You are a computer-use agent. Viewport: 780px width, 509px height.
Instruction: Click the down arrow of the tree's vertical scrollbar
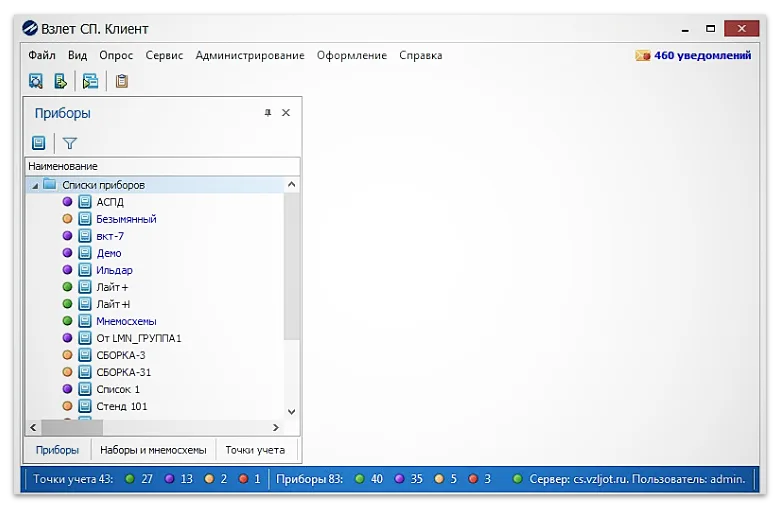(x=291, y=411)
